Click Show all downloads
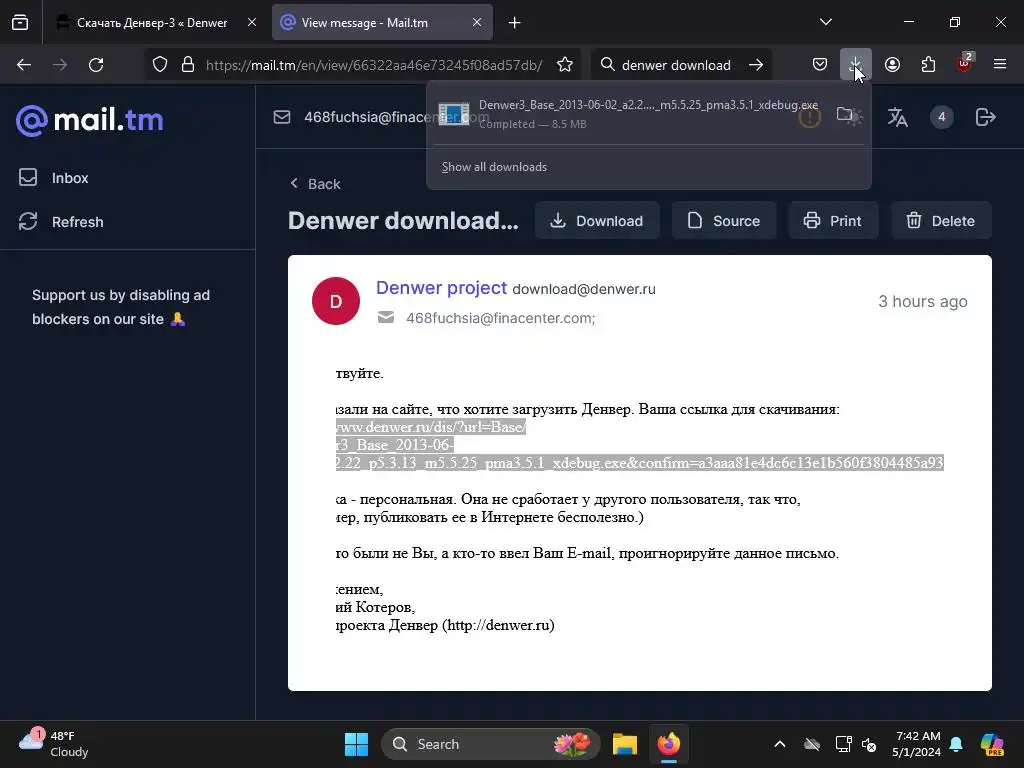This screenshot has width=1024, height=768. click(x=494, y=167)
